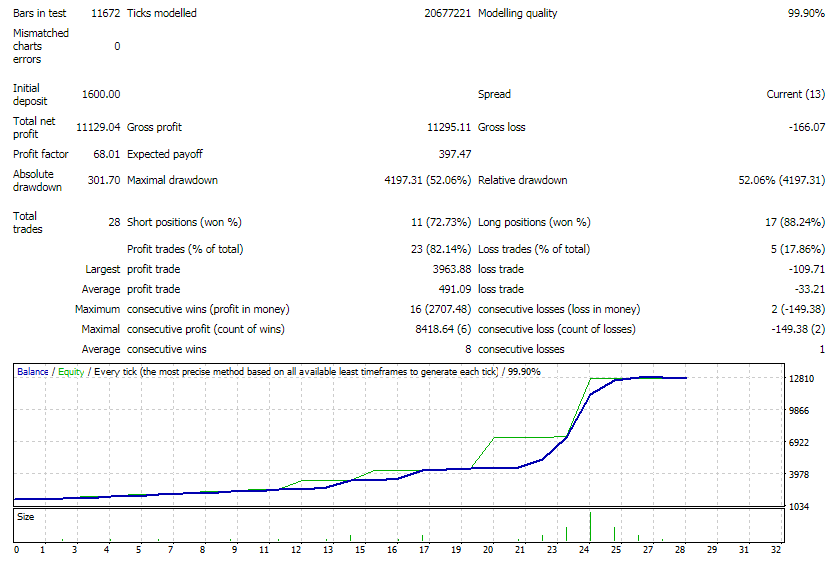Select x-axis tick label 0
This screenshot has height=564, width=837.
17,550
